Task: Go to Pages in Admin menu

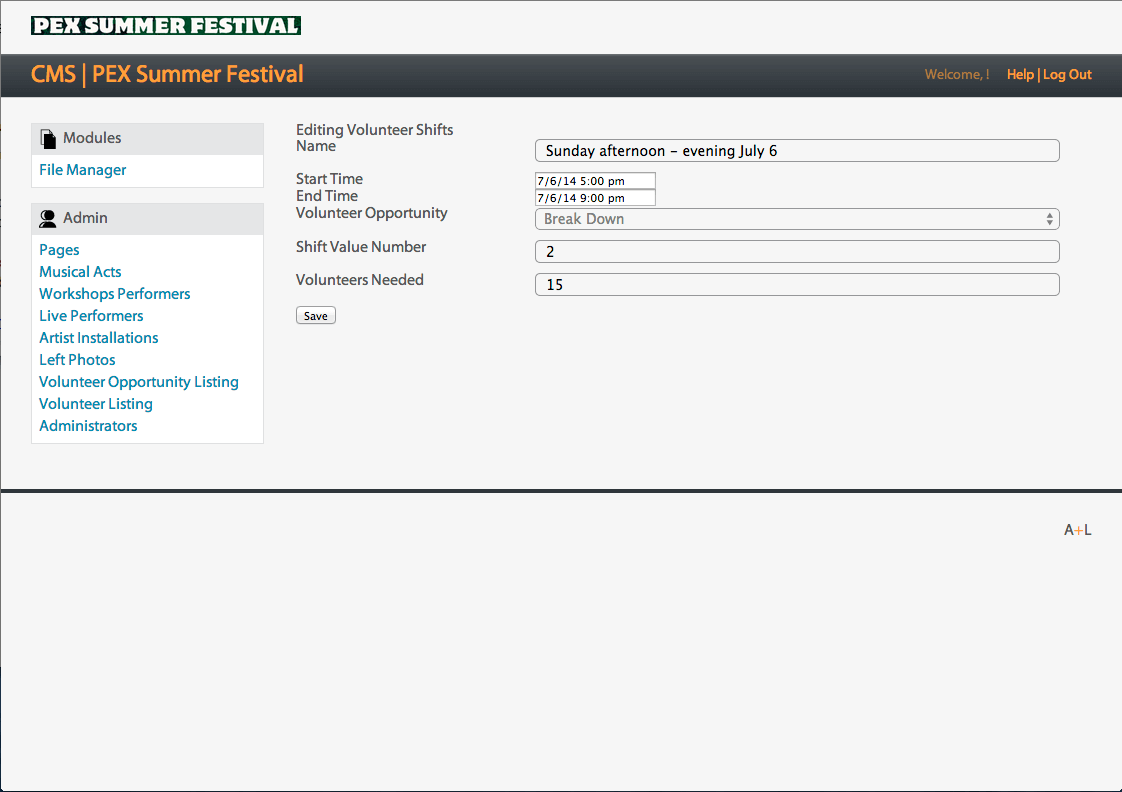Action: (x=59, y=250)
